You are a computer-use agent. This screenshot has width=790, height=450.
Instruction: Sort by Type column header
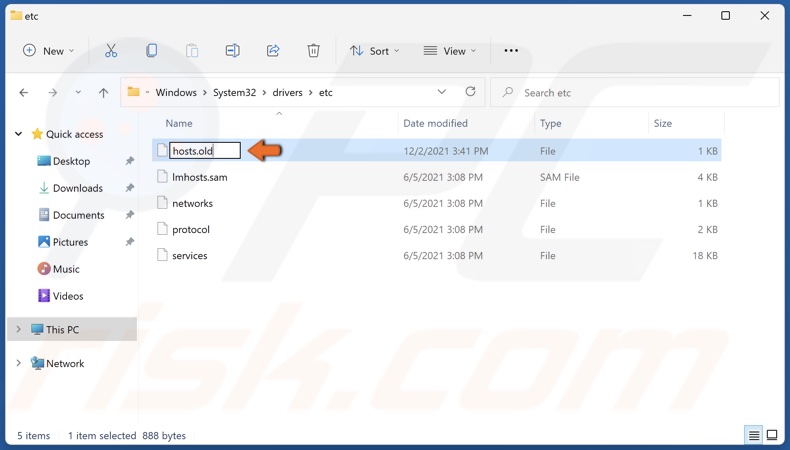point(550,123)
